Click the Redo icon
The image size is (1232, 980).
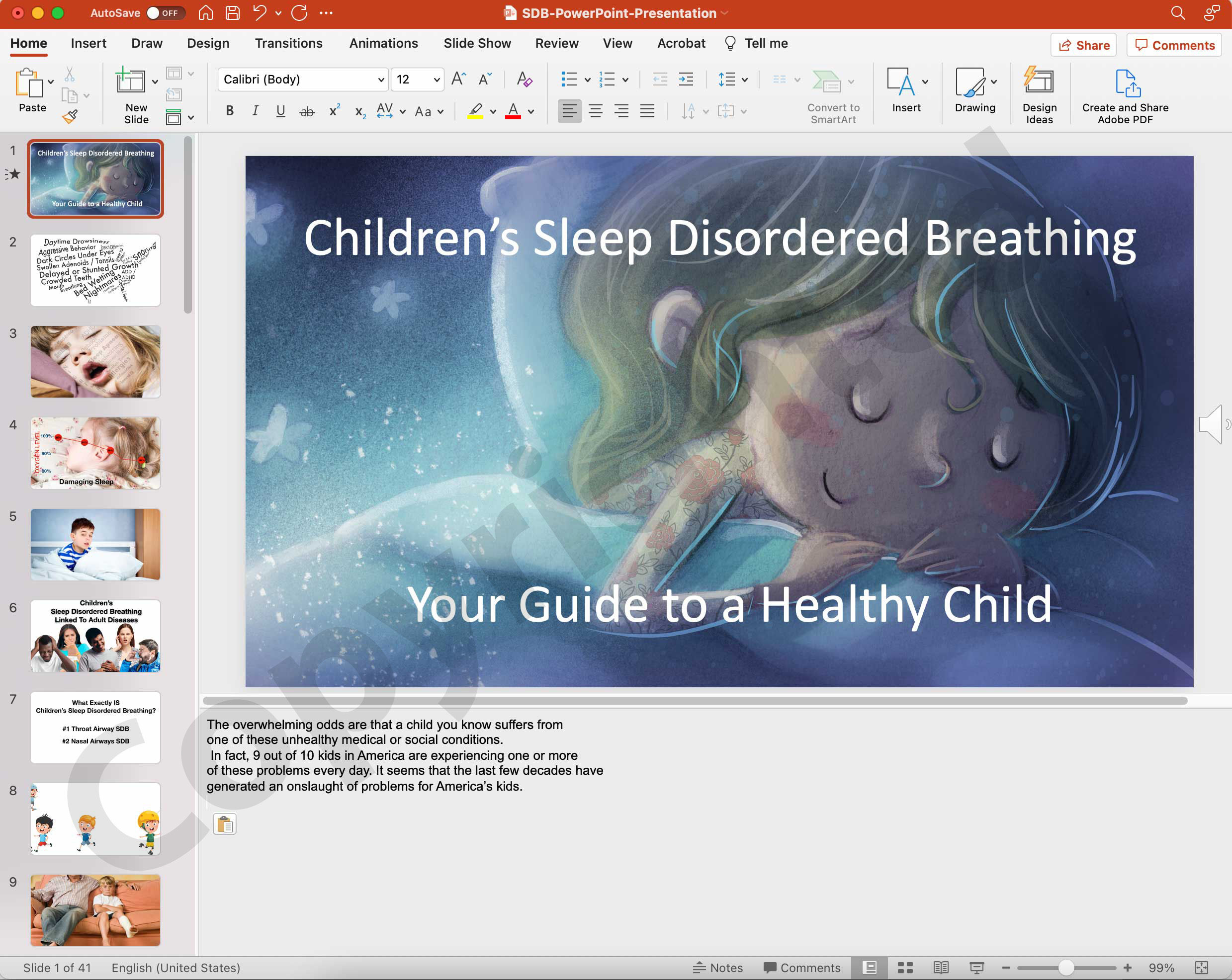(299, 13)
